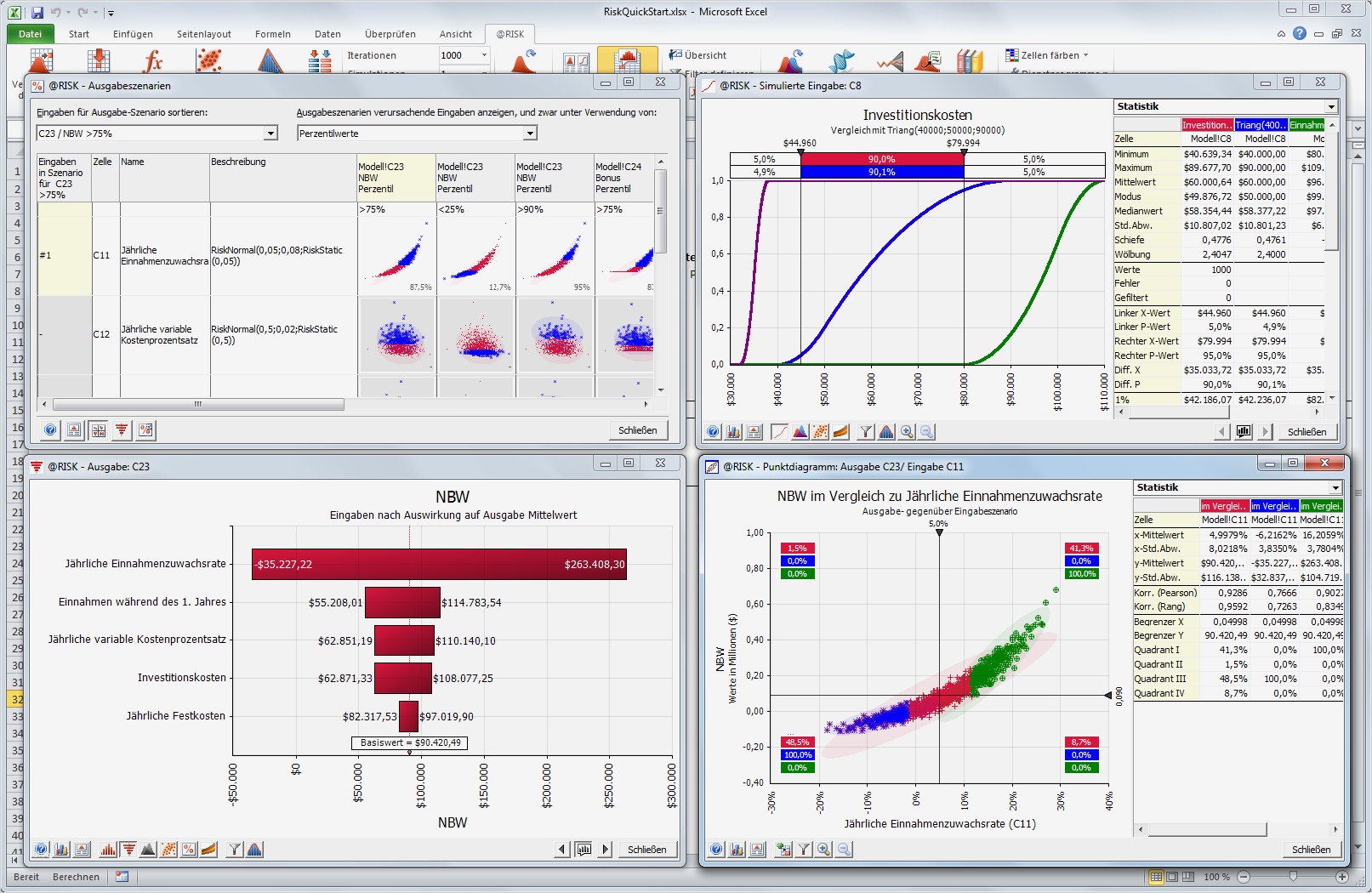Click the filter funnel icon in Ausgabe C23 toolbar
The image size is (1372, 893).
pyautogui.click(x=234, y=849)
